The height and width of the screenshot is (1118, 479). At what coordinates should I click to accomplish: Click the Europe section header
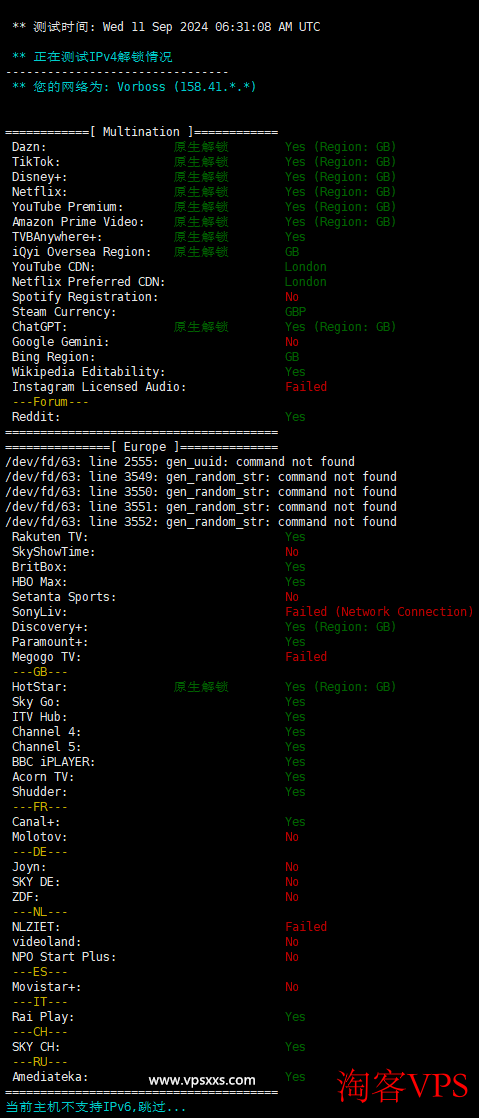pos(141,447)
